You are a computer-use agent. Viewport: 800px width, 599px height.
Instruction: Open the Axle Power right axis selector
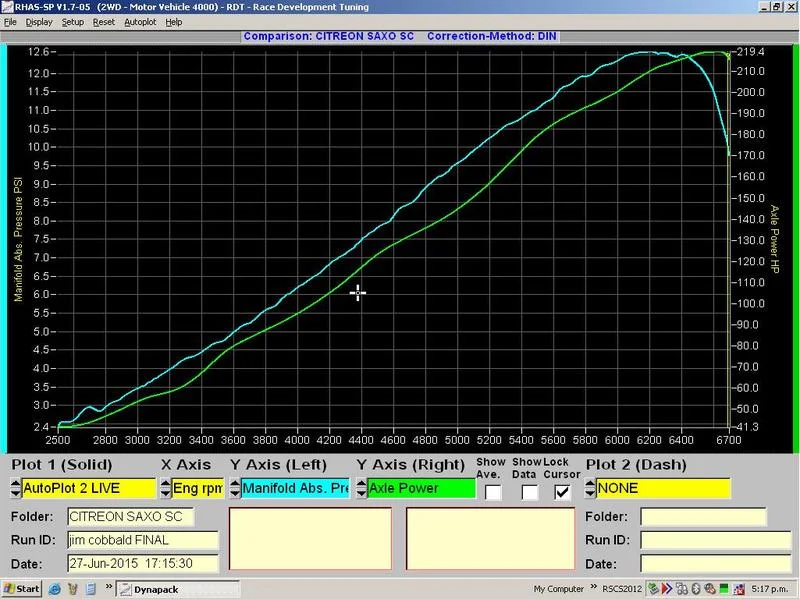click(x=421, y=488)
